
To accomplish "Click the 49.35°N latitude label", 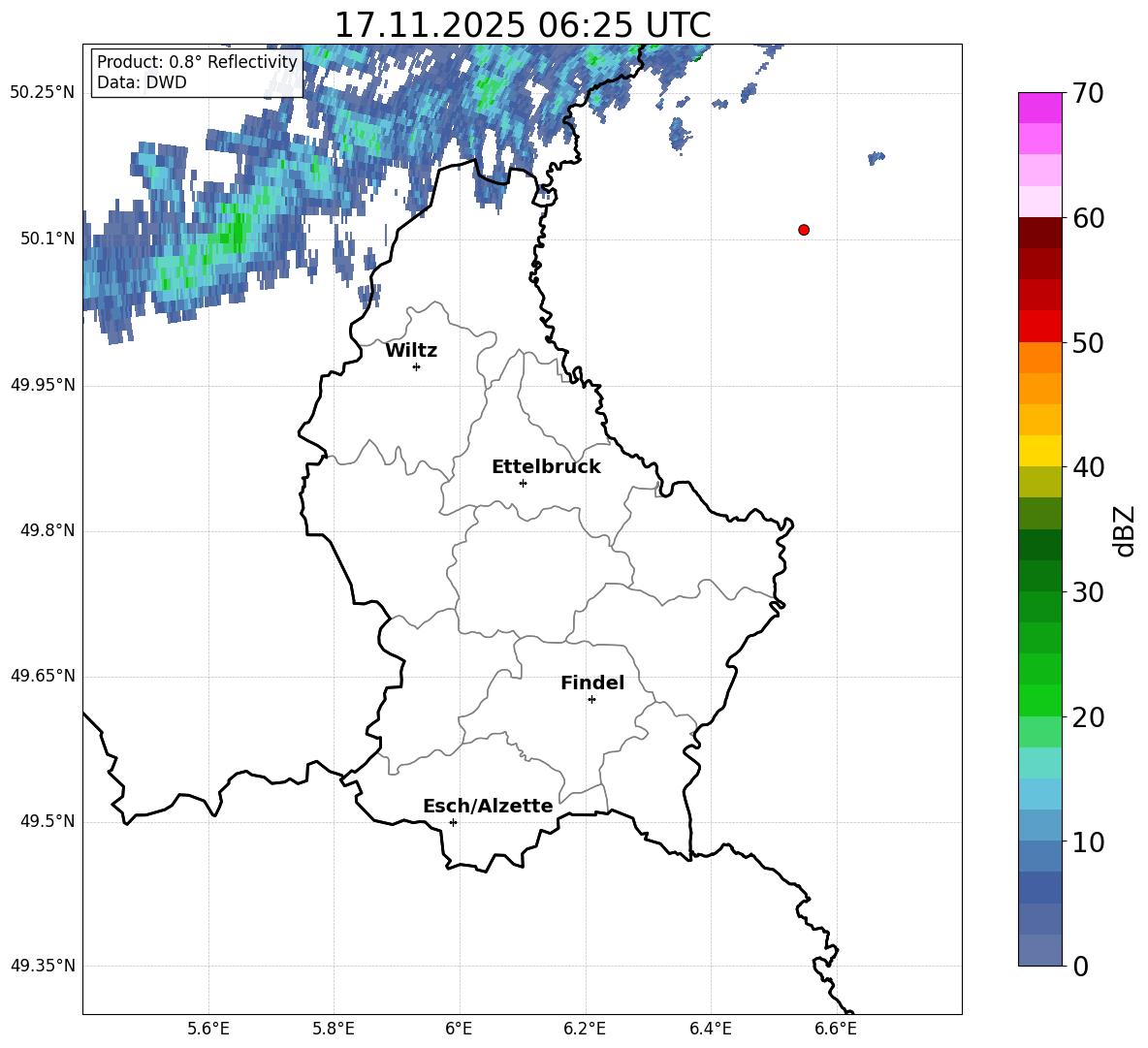I will [x=43, y=966].
